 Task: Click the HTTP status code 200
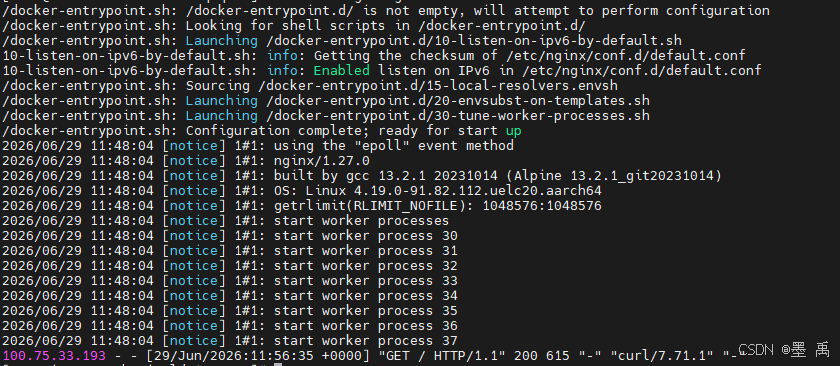(525, 355)
